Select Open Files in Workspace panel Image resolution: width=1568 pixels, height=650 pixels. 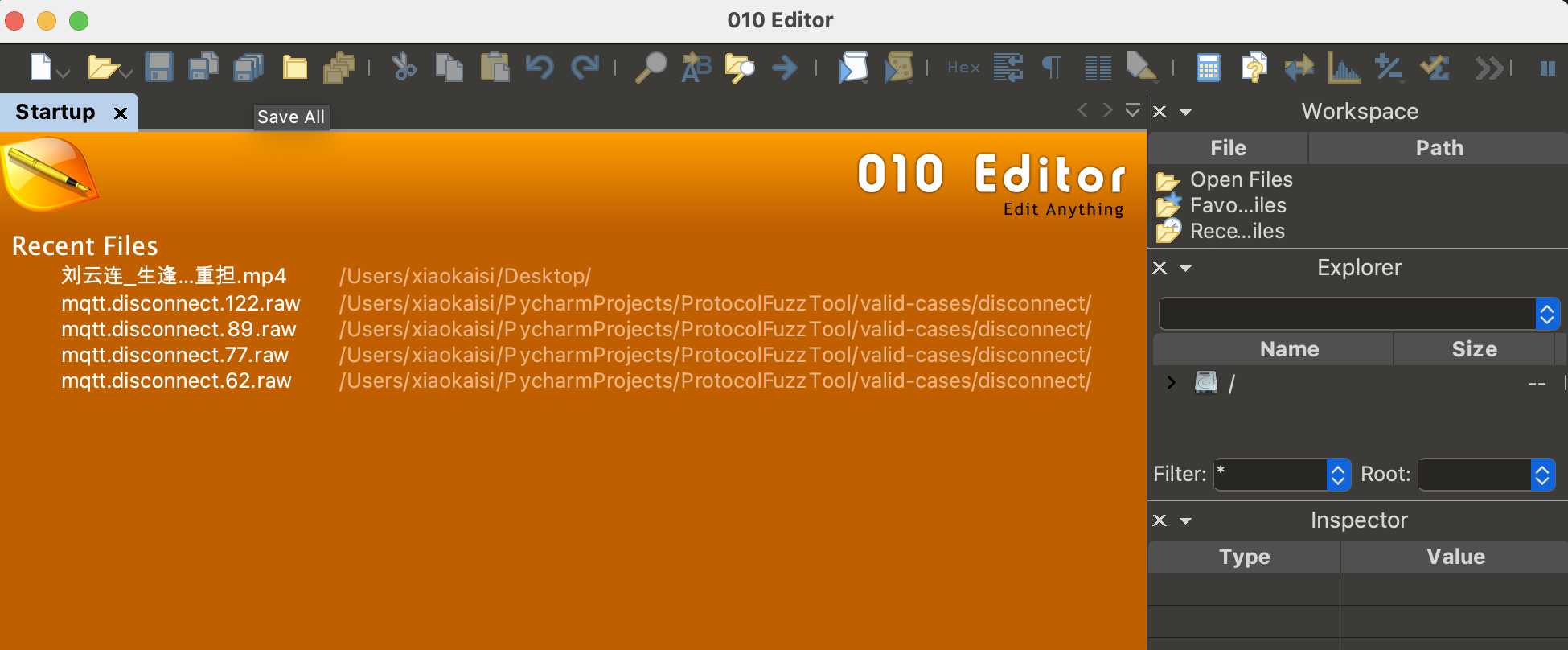[1241, 179]
